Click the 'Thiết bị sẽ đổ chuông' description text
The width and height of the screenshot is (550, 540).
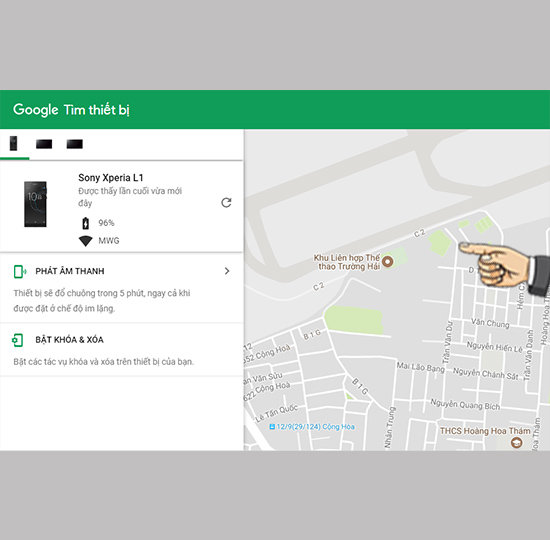pyautogui.click(x=102, y=301)
